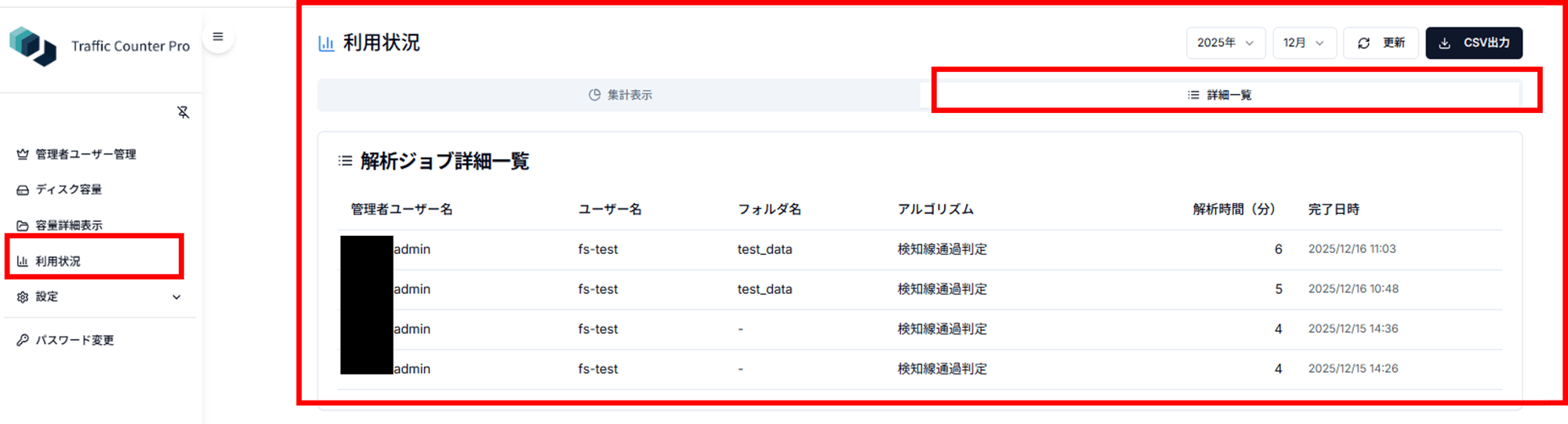
Task: Expand the 設定 submenu chevron
Action: pyautogui.click(x=176, y=297)
